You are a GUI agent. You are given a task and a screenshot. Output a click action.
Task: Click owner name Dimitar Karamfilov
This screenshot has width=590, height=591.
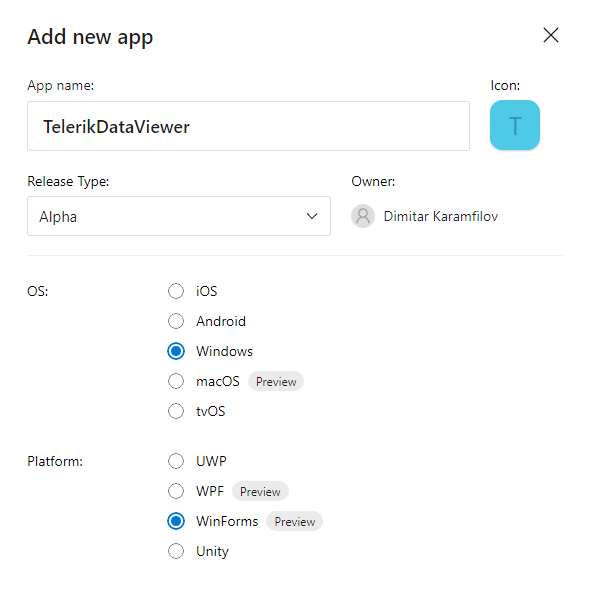pos(441,216)
